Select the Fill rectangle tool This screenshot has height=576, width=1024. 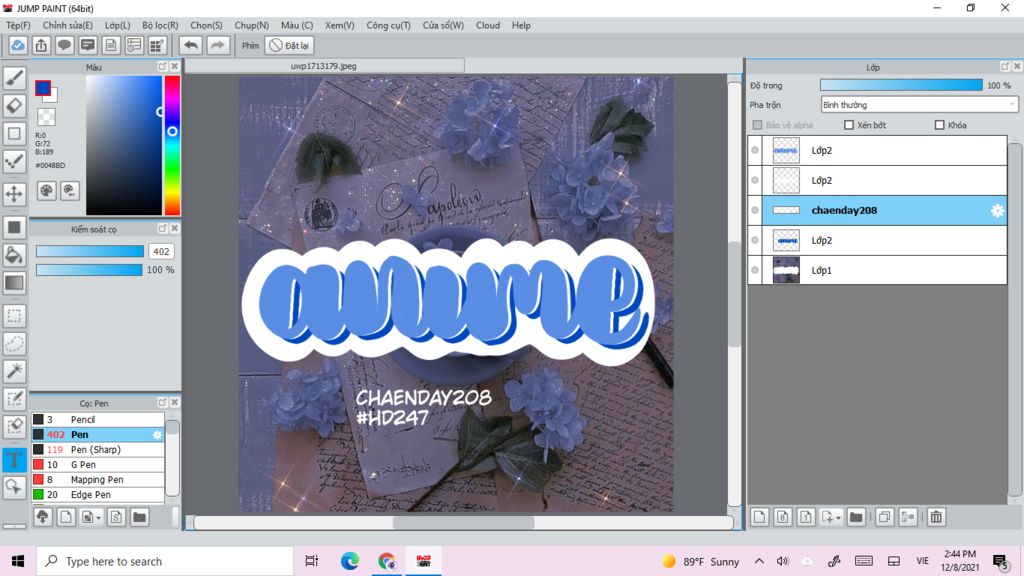coord(14,227)
